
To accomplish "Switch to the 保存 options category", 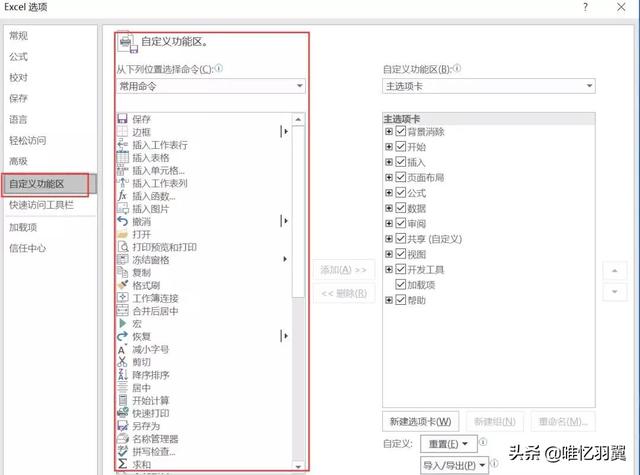I will (18, 98).
